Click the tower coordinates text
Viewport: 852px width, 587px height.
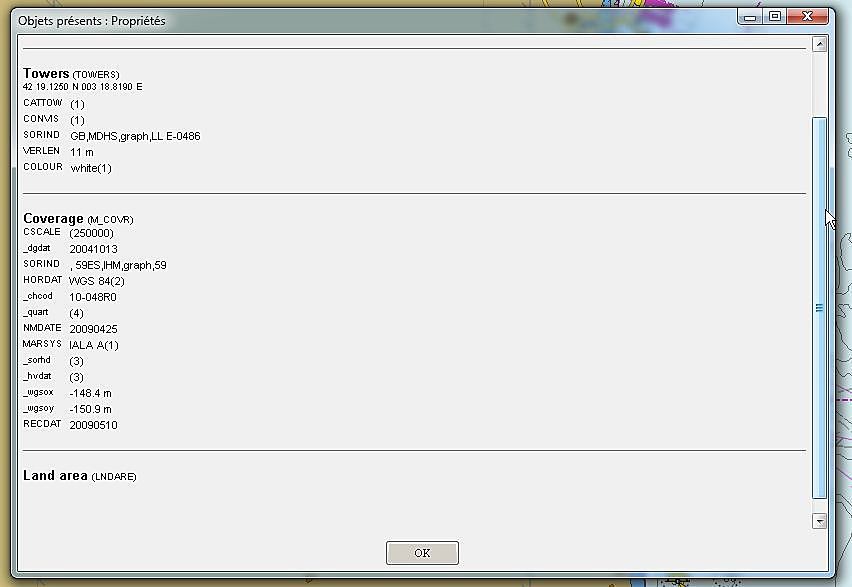click(83, 86)
